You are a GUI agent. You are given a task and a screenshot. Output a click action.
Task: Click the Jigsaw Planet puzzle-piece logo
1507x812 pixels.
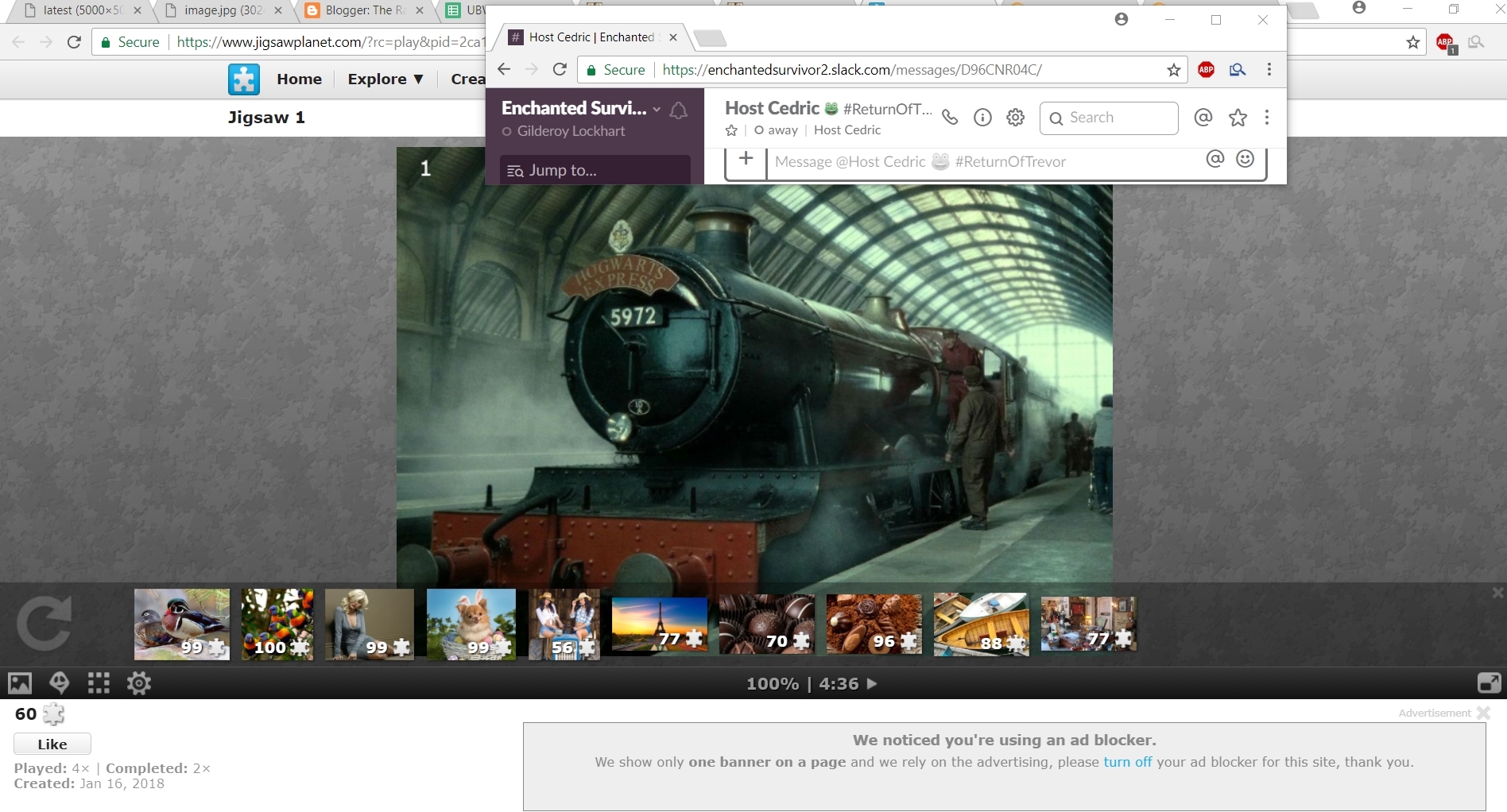click(243, 79)
